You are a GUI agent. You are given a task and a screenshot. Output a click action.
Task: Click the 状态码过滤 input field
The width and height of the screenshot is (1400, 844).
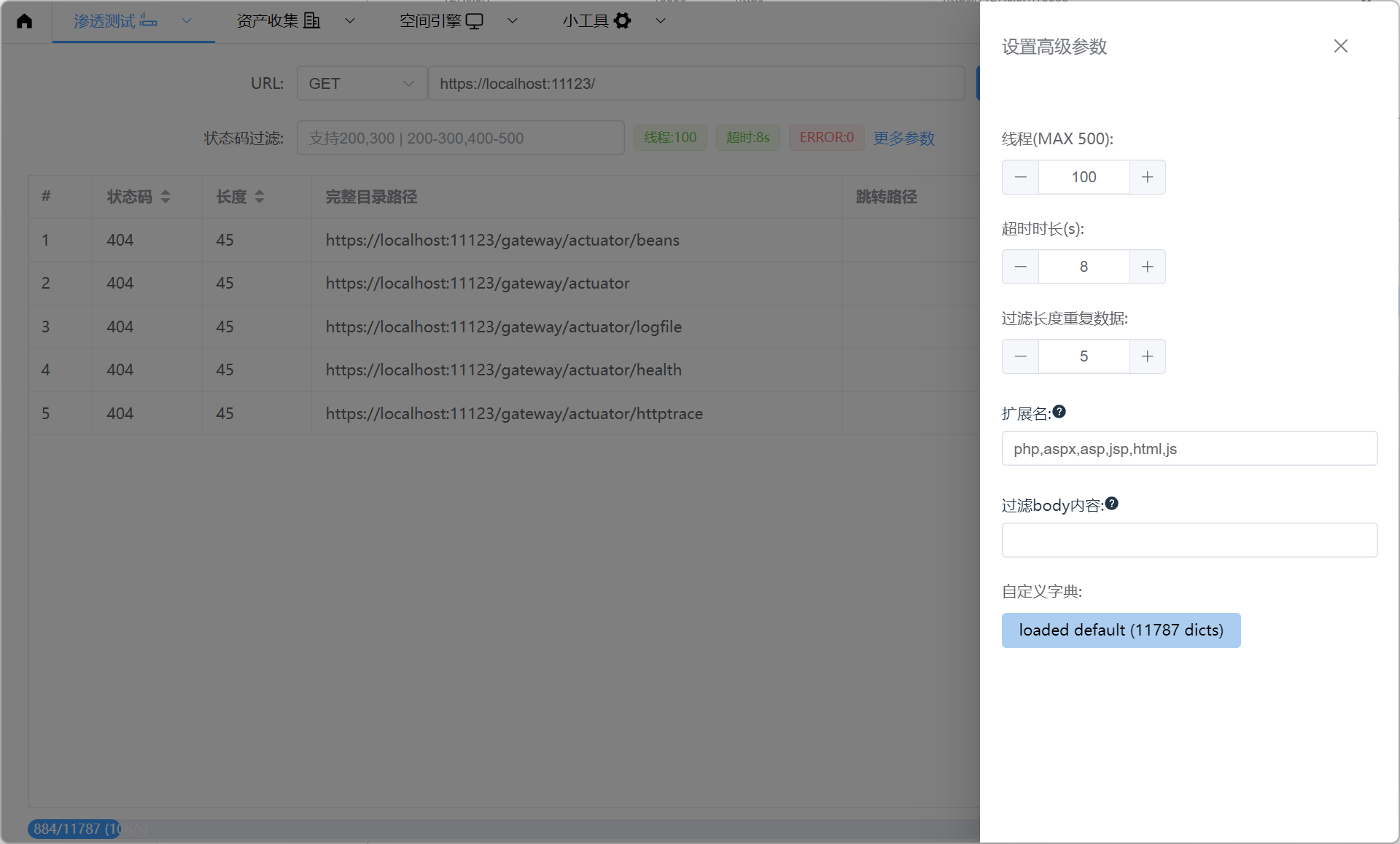coord(461,138)
